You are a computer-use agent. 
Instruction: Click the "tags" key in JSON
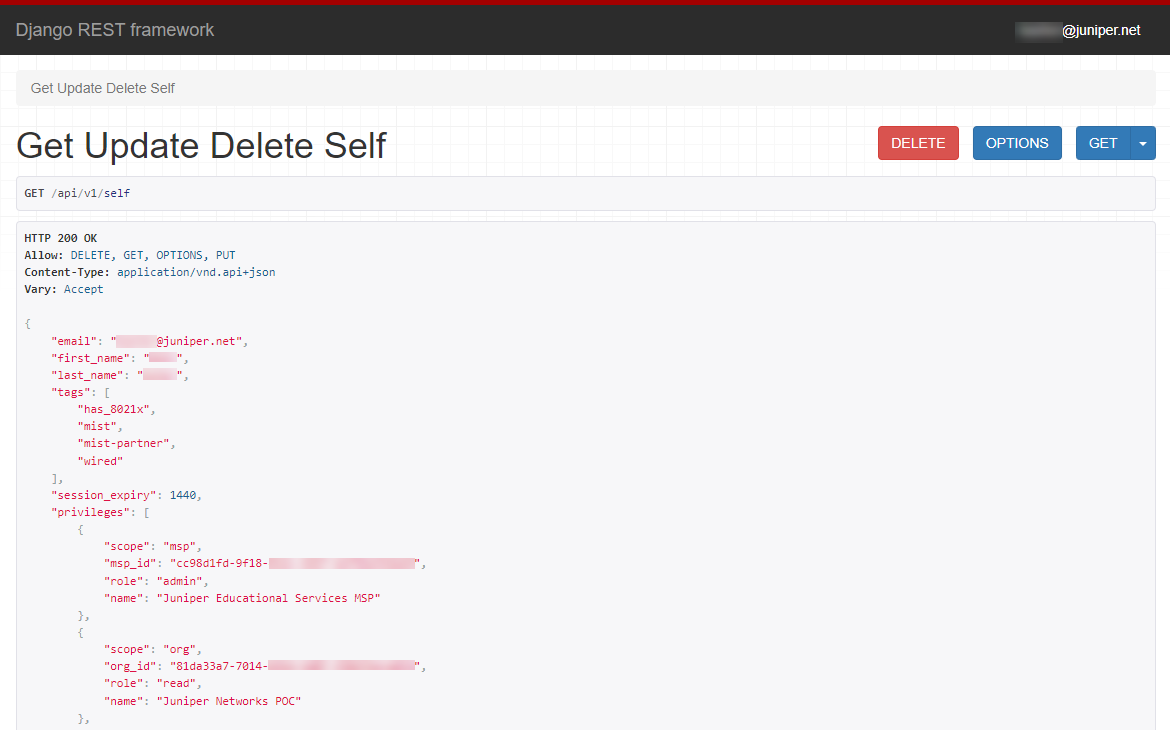pos(73,393)
